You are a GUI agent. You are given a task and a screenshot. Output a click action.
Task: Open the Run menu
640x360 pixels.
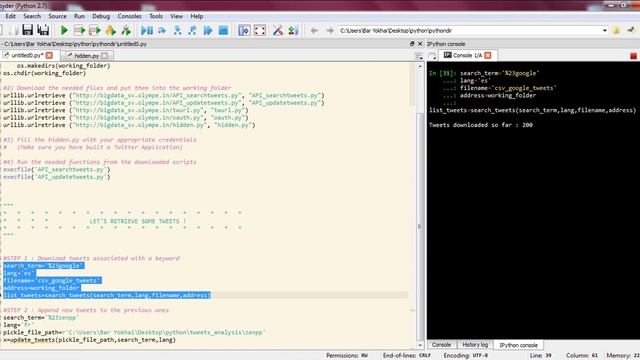click(79, 16)
